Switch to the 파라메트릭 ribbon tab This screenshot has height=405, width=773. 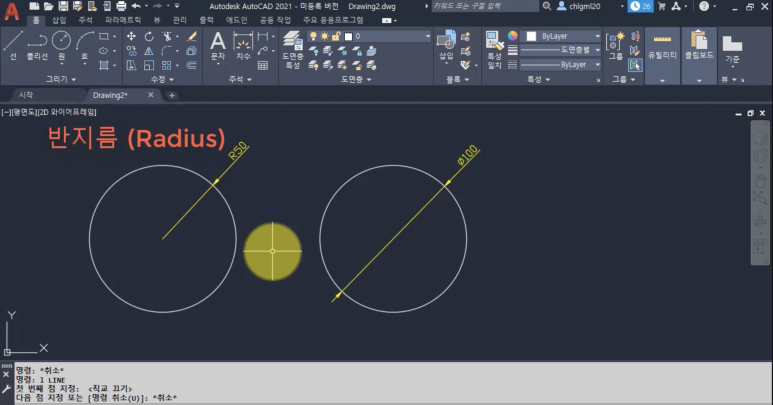click(123, 20)
